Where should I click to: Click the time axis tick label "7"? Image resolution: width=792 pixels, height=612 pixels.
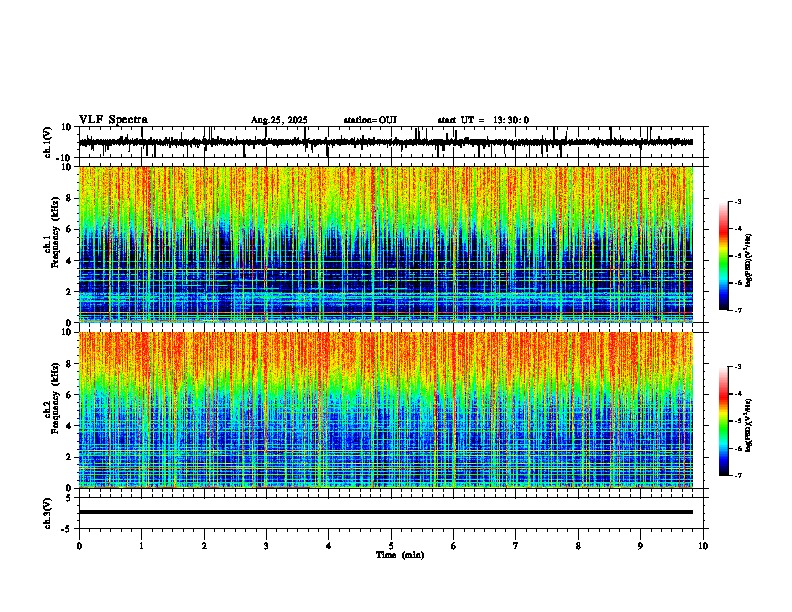coord(516,546)
